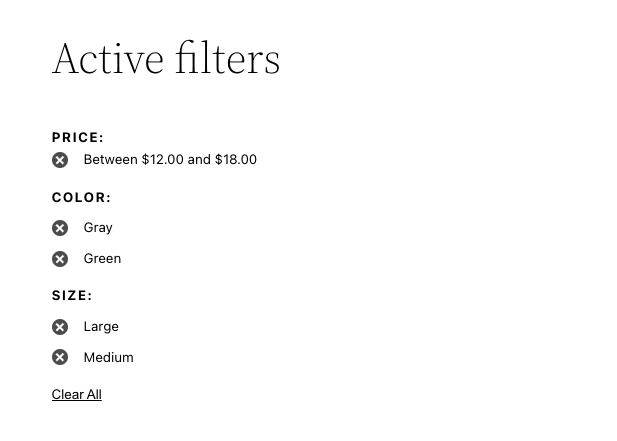Click the word Active in heading
The height and width of the screenshot is (441, 617).
[108, 58]
